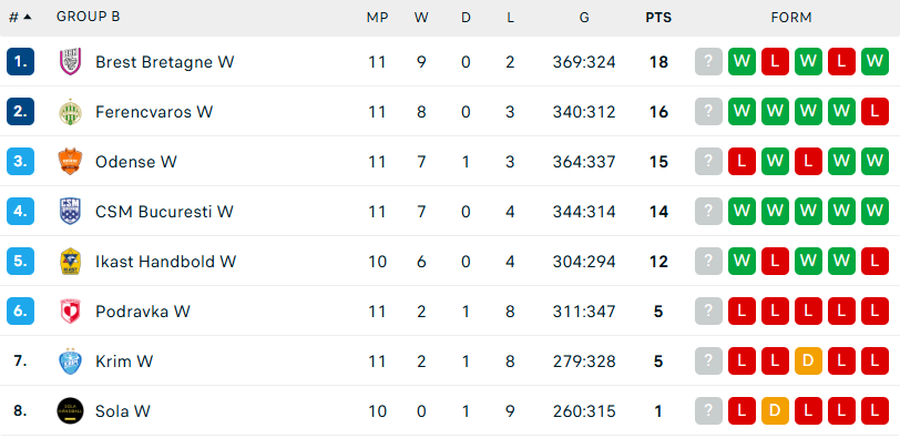Click the Ferencvaros W club crest
This screenshot has width=900, height=438.
point(69,112)
